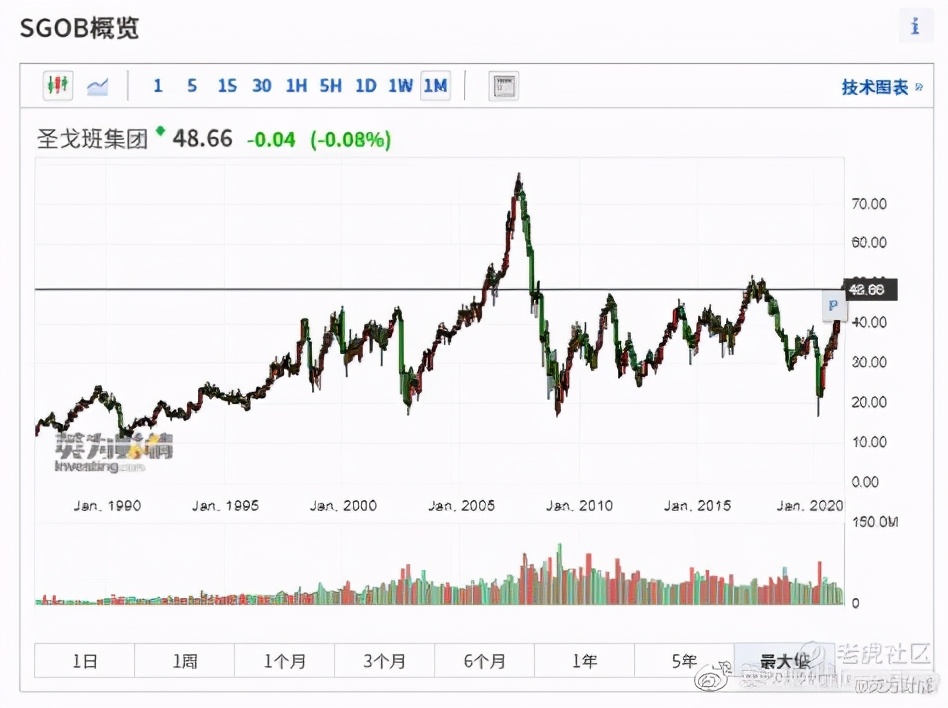This screenshot has width=948, height=708.
Task: Select the 30 minute interval
Action: click(x=261, y=86)
